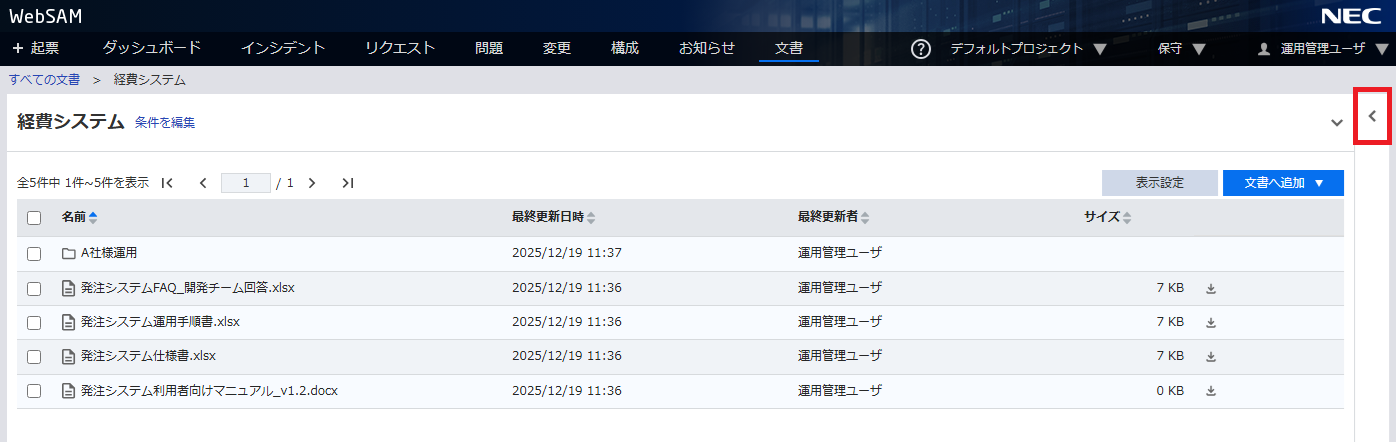Click the page number input field
The height and width of the screenshot is (442, 1396).
click(x=246, y=183)
